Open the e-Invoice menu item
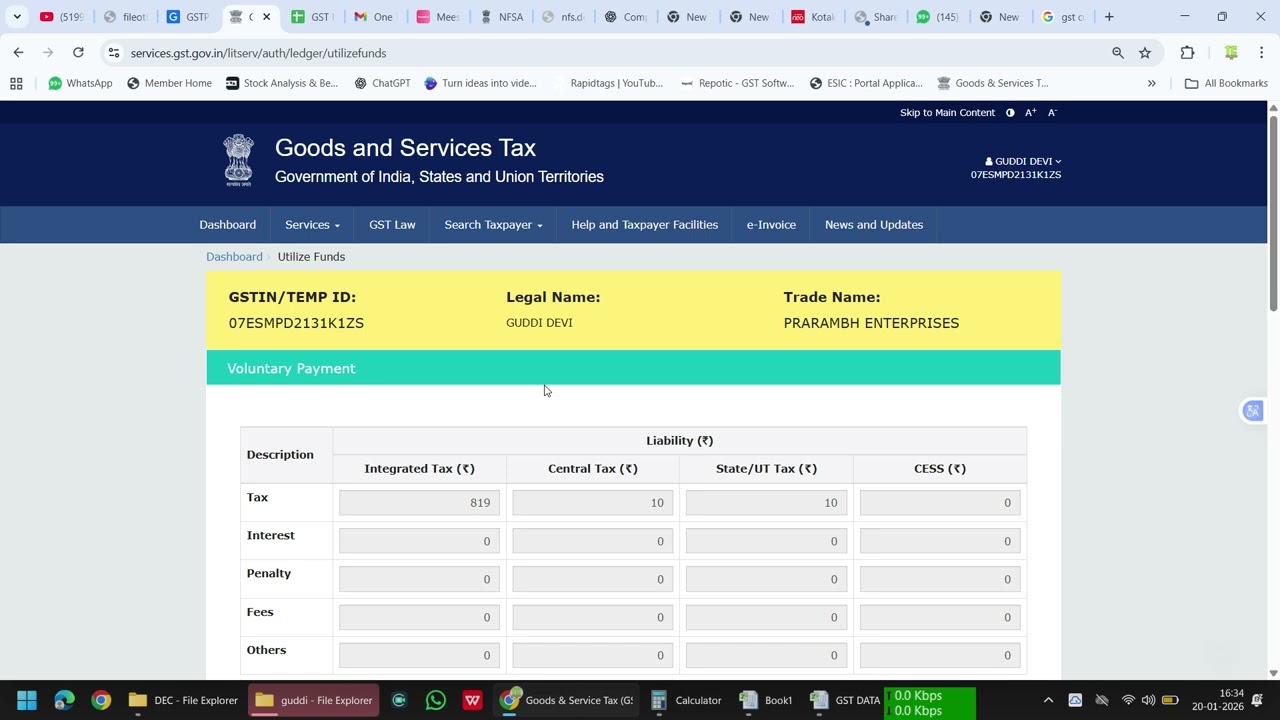The image size is (1280, 720). pyautogui.click(x=771, y=225)
